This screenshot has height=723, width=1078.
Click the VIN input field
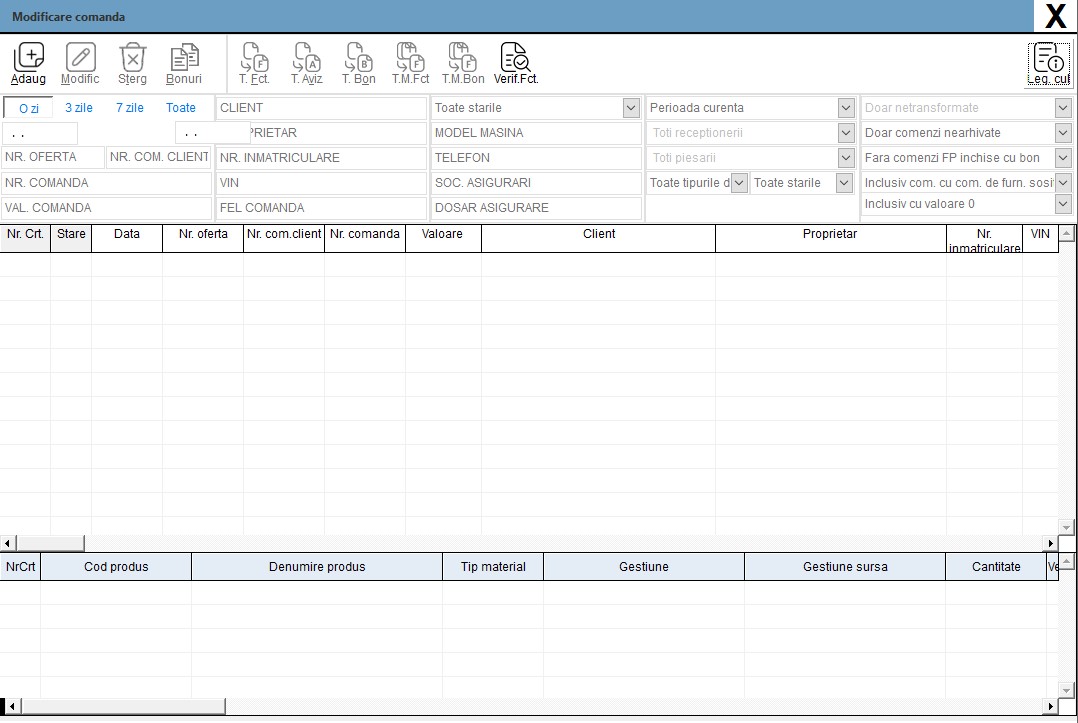(x=321, y=183)
